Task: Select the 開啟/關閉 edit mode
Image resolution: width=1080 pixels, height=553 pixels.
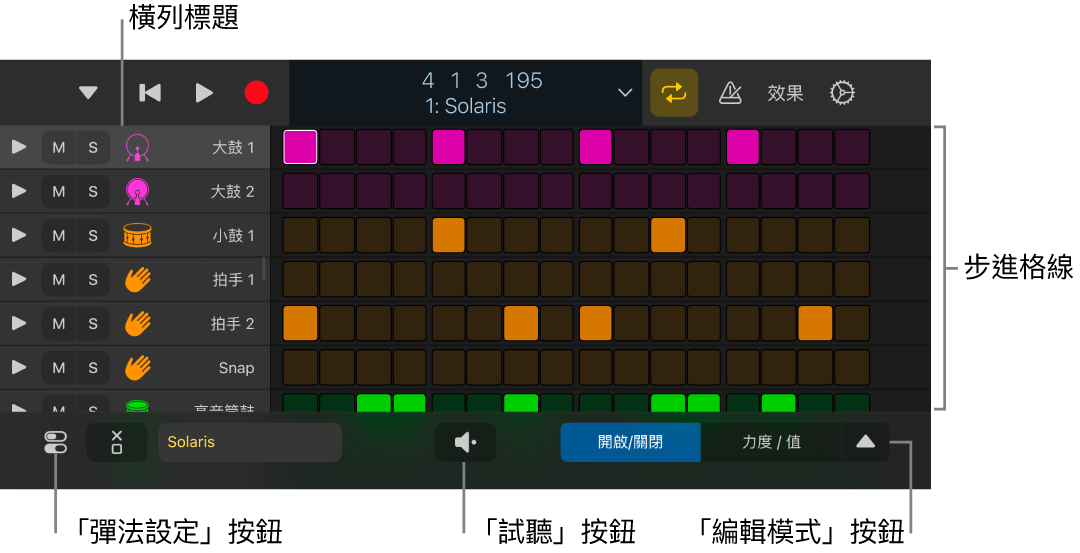Action: [630, 442]
